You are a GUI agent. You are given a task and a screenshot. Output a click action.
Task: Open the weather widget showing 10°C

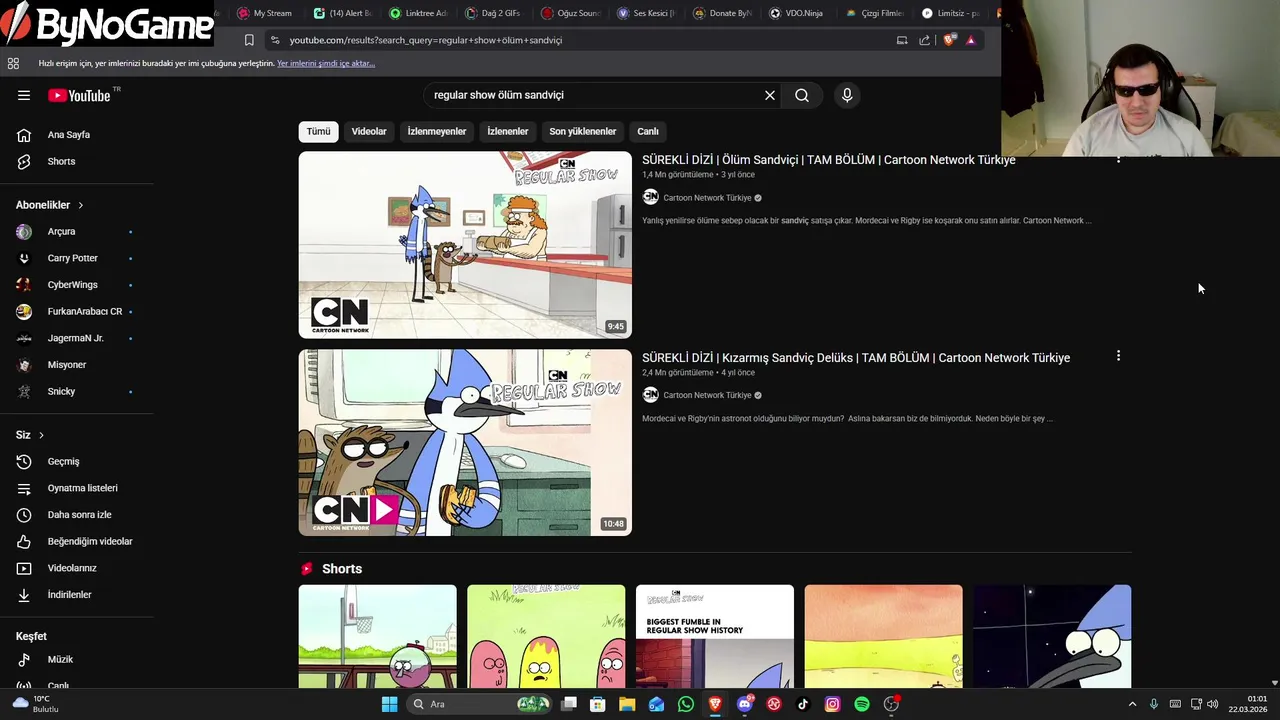tap(35, 704)
